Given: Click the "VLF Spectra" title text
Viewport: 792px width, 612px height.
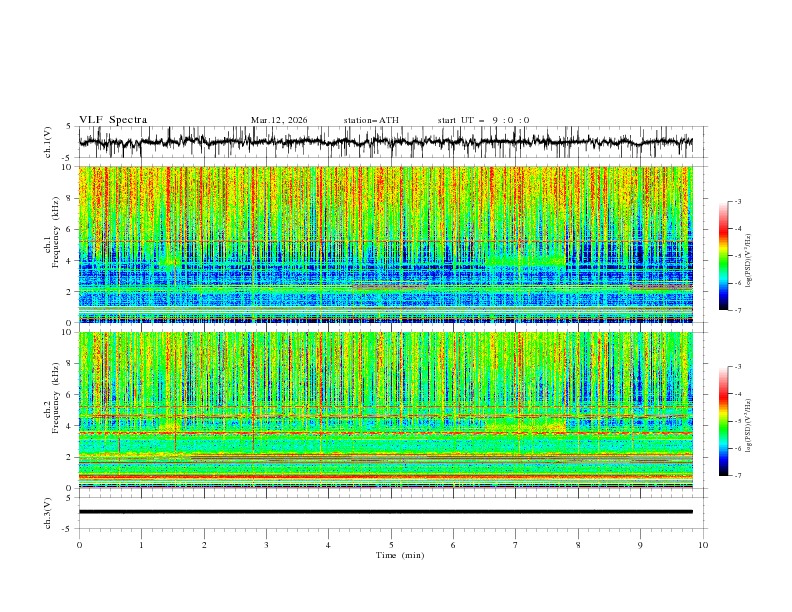Looking at the screenshot, I should [x=113, y=120].
